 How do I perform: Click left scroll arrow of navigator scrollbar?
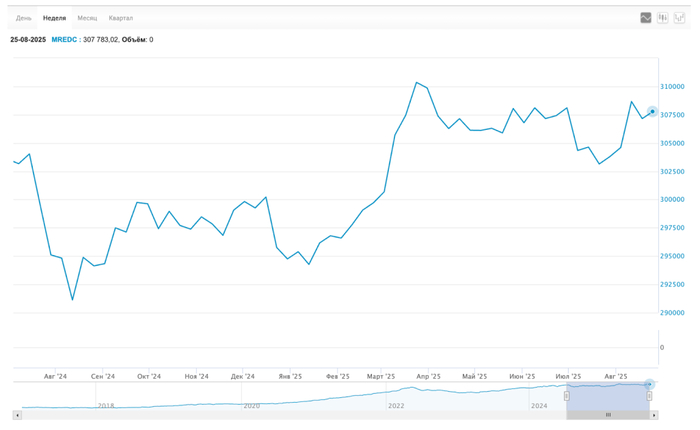(17, 415)
